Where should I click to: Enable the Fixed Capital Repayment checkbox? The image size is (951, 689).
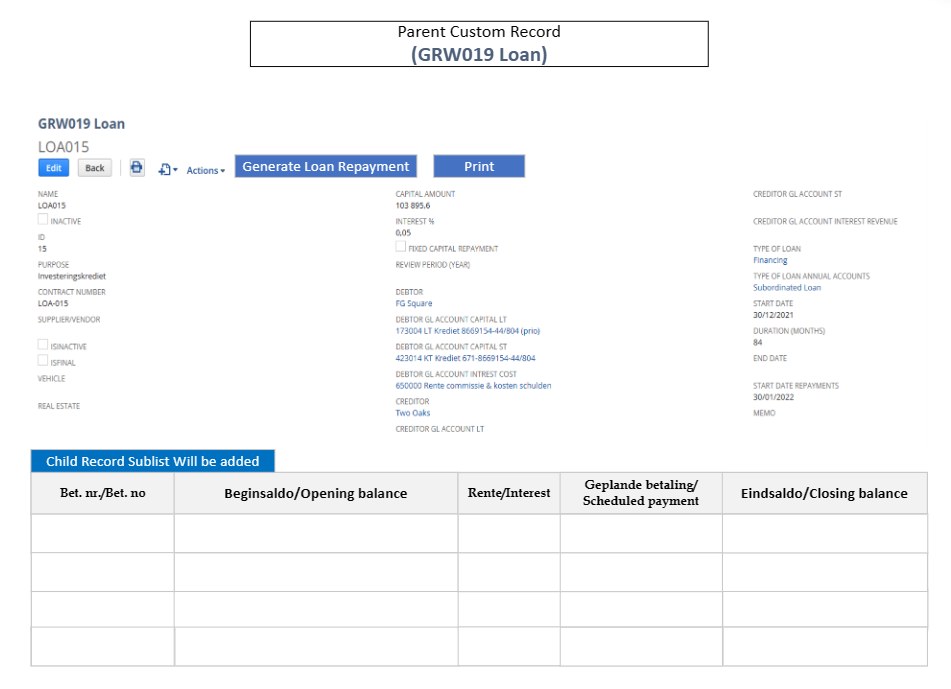coord(401,246)
